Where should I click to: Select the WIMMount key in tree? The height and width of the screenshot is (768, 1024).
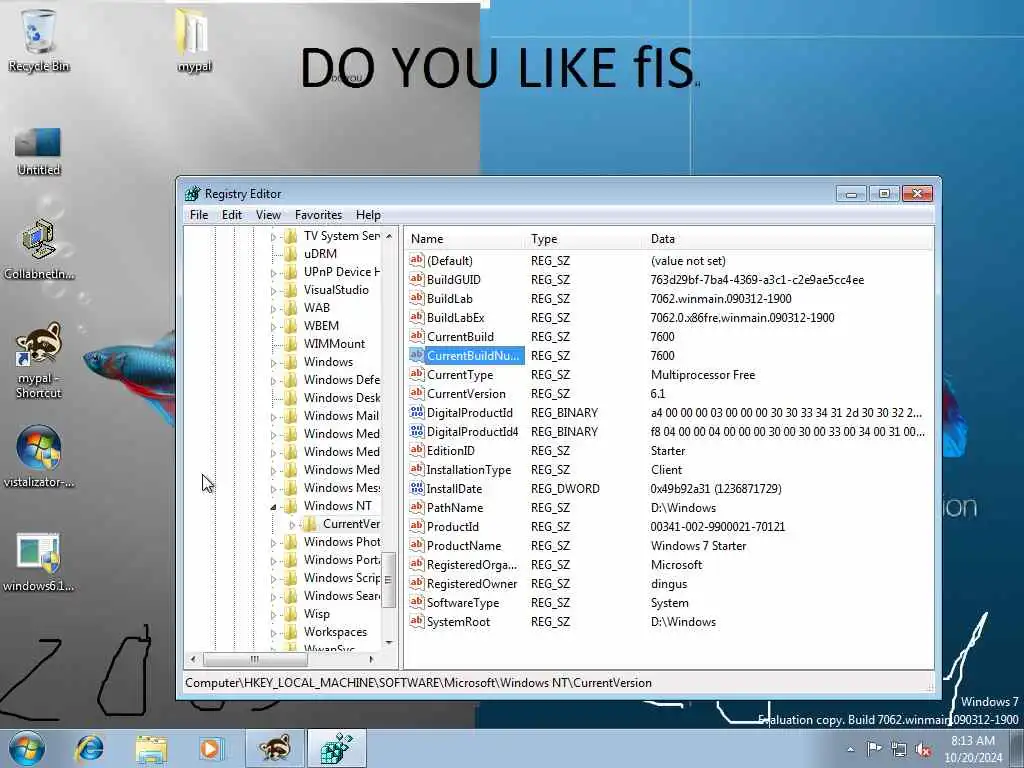pyautogui.click(x=334, y=344)
